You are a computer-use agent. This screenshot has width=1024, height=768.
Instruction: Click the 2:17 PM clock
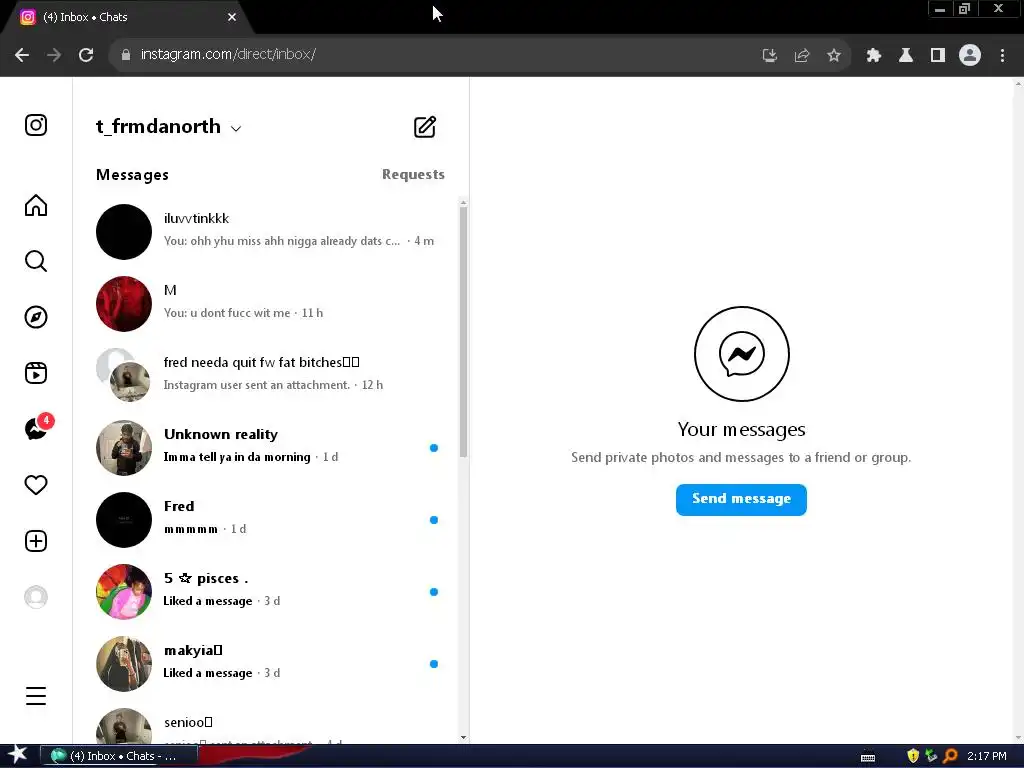987,756
